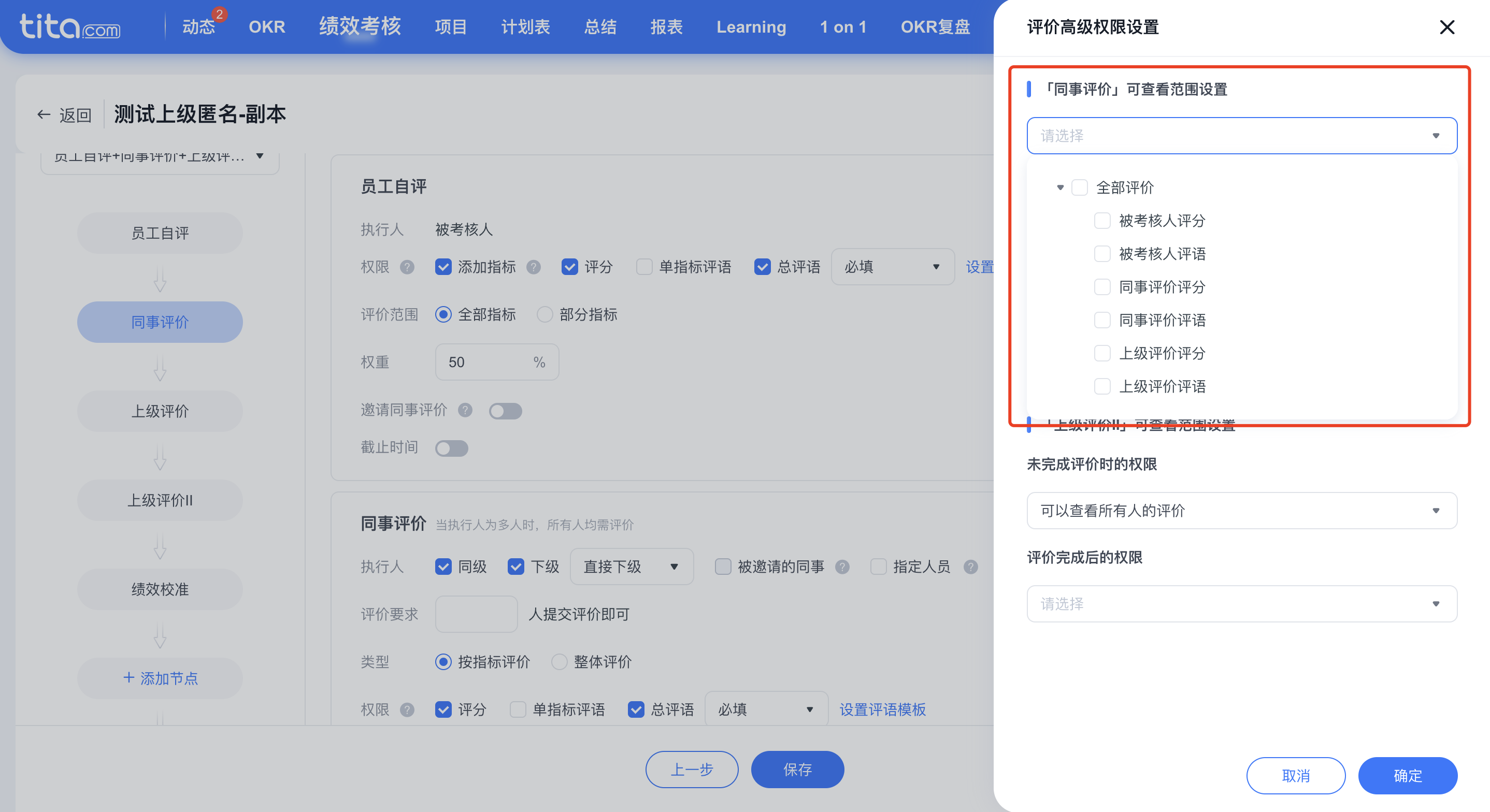Select the 按指标评价 radio button
Screen dimensions: 1490x812
pyautogui.click(x=443, y=662)
